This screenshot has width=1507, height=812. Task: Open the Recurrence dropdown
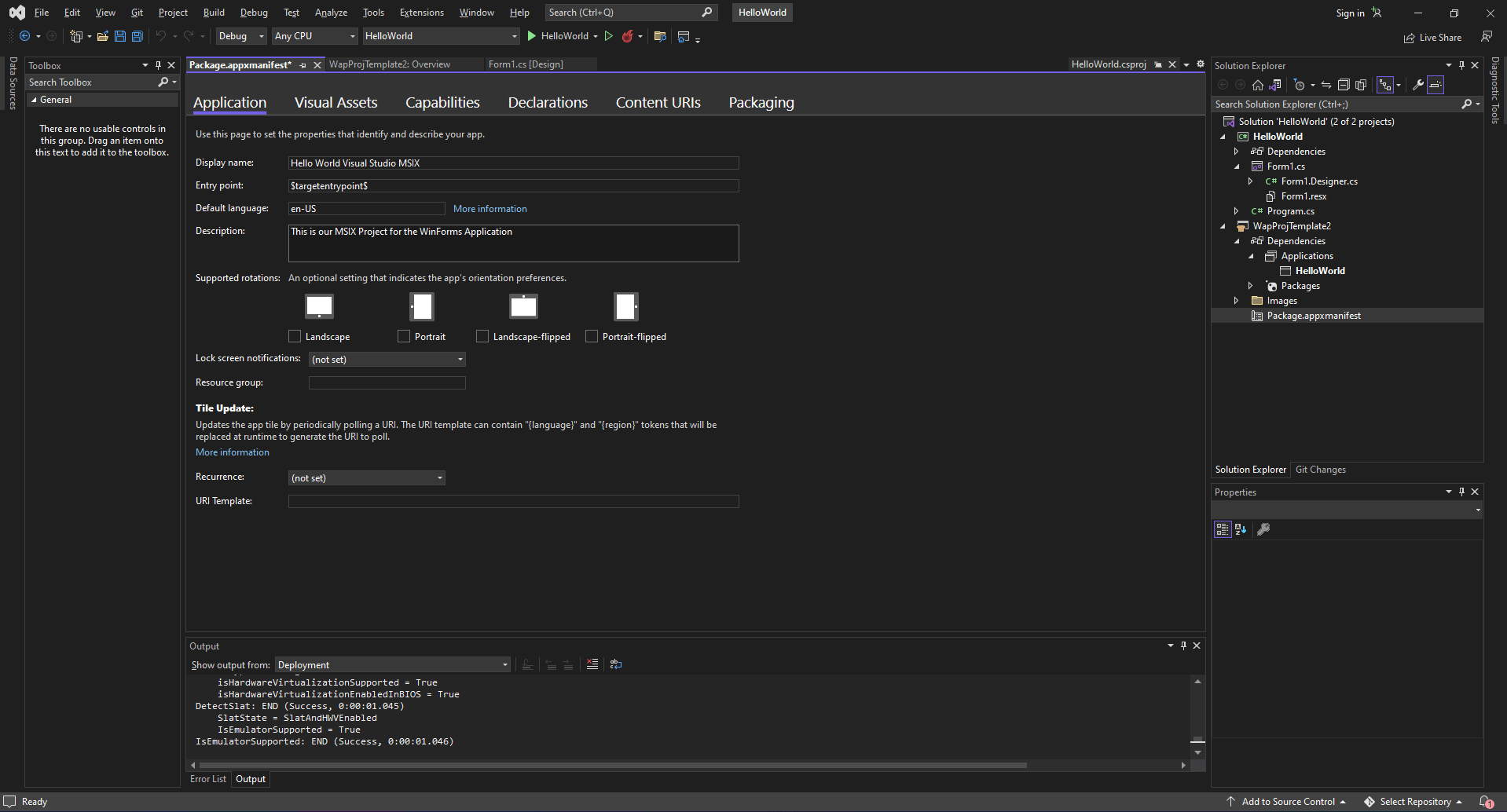pyautogui.click(x=367, y=478)
